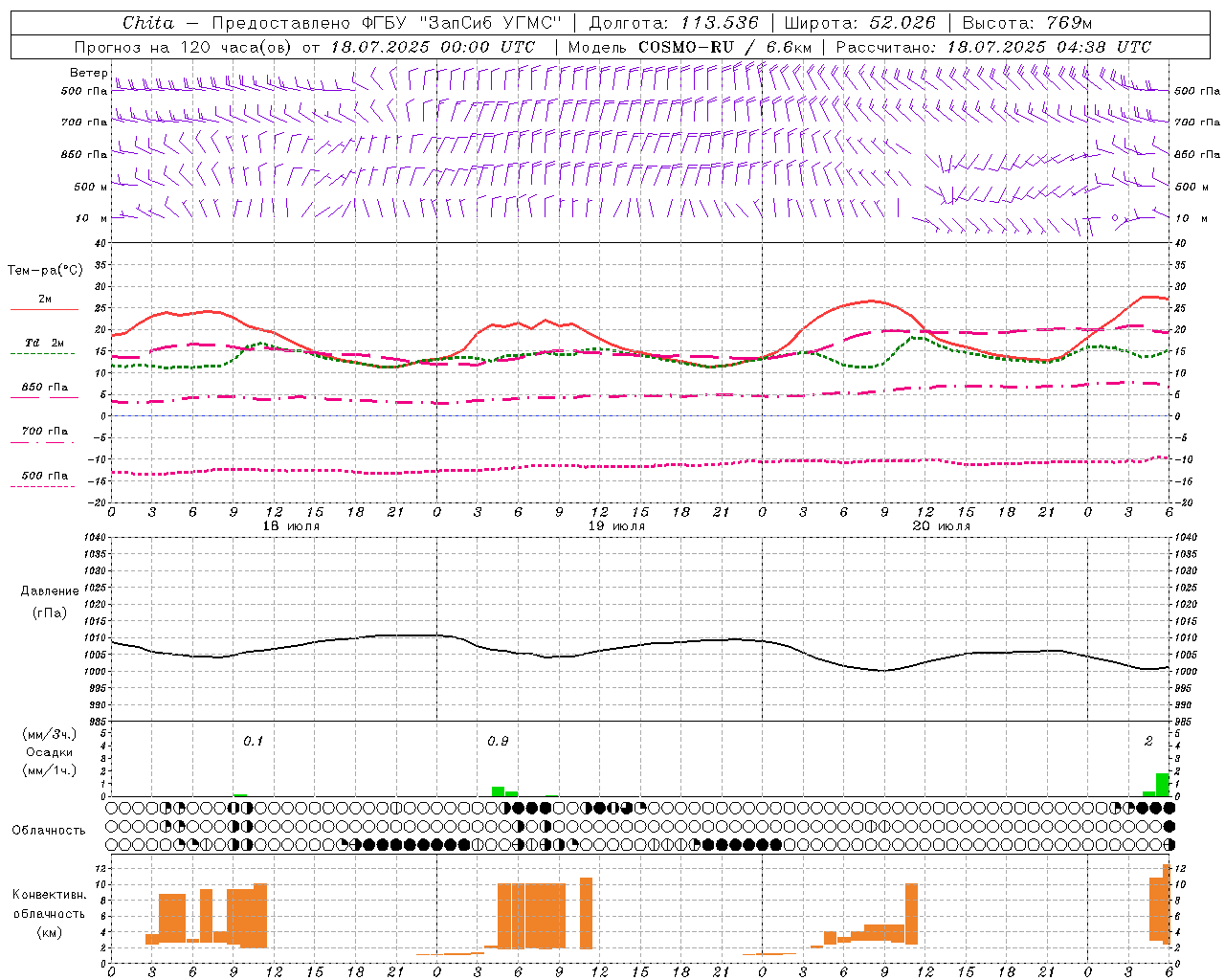This screenshot has width=1225, height=980.
Task: Click the Тем-ра(°C) temperature panel label
Action: click(45, 271)
